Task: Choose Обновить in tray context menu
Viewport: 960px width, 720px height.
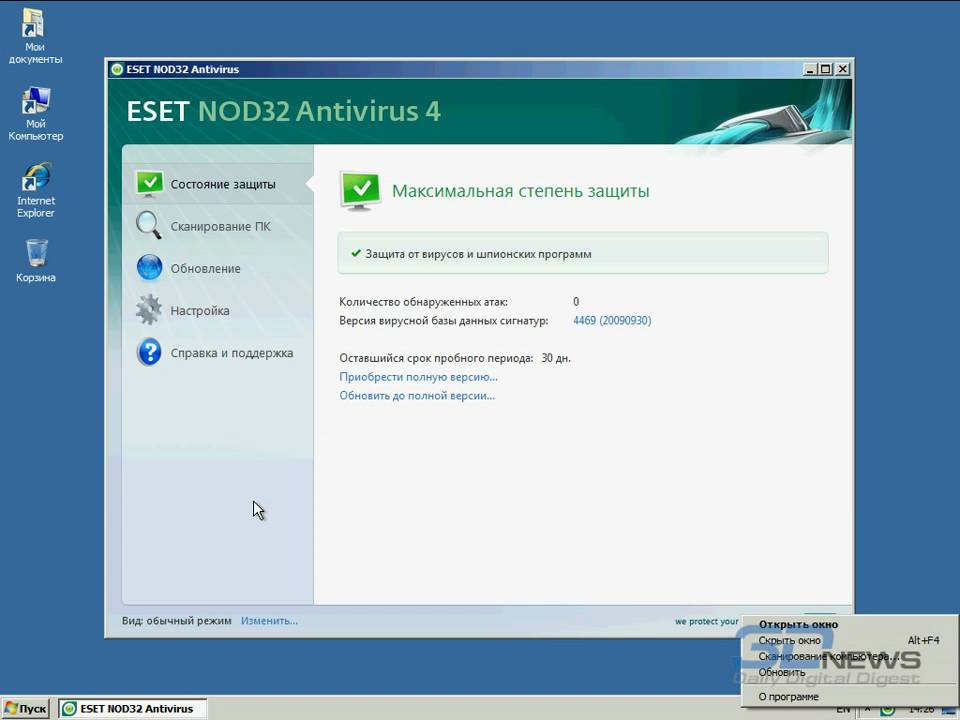Action: click(781, 672)
